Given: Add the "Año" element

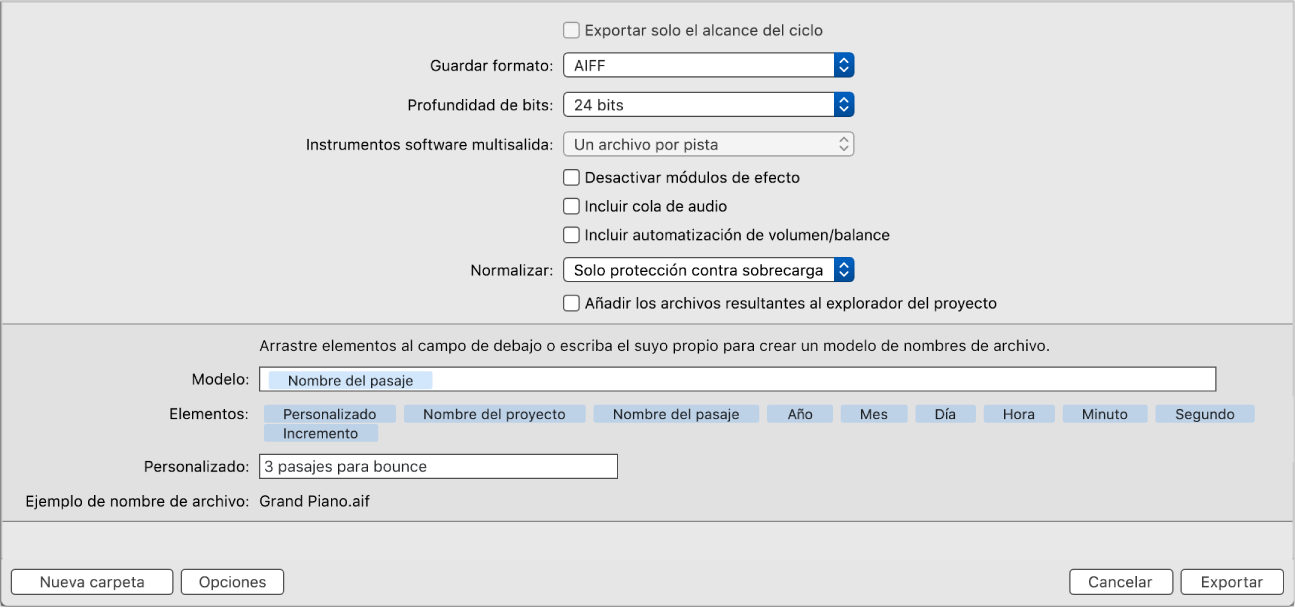Looking at the screenshot, I should point(799,413).
